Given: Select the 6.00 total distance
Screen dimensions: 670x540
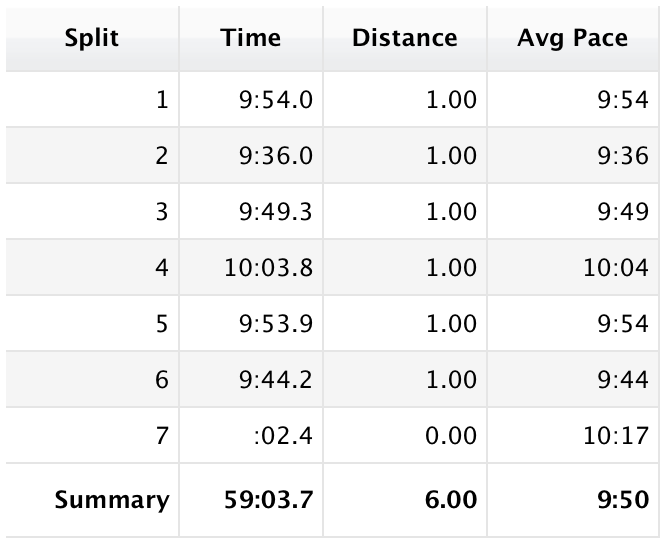Looking at the screenshot, I should (x=451, y=499).
